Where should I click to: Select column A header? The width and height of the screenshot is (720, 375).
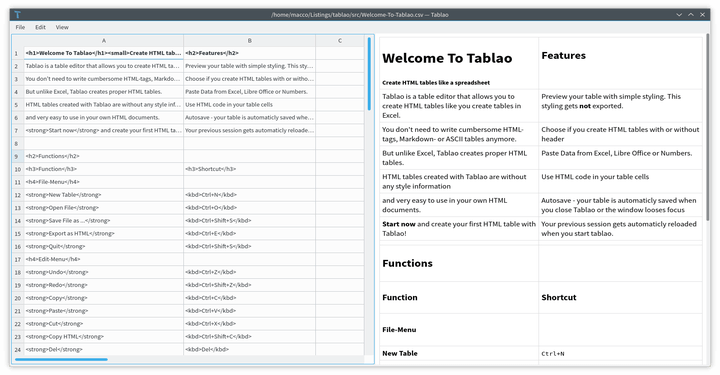[104, 41]
